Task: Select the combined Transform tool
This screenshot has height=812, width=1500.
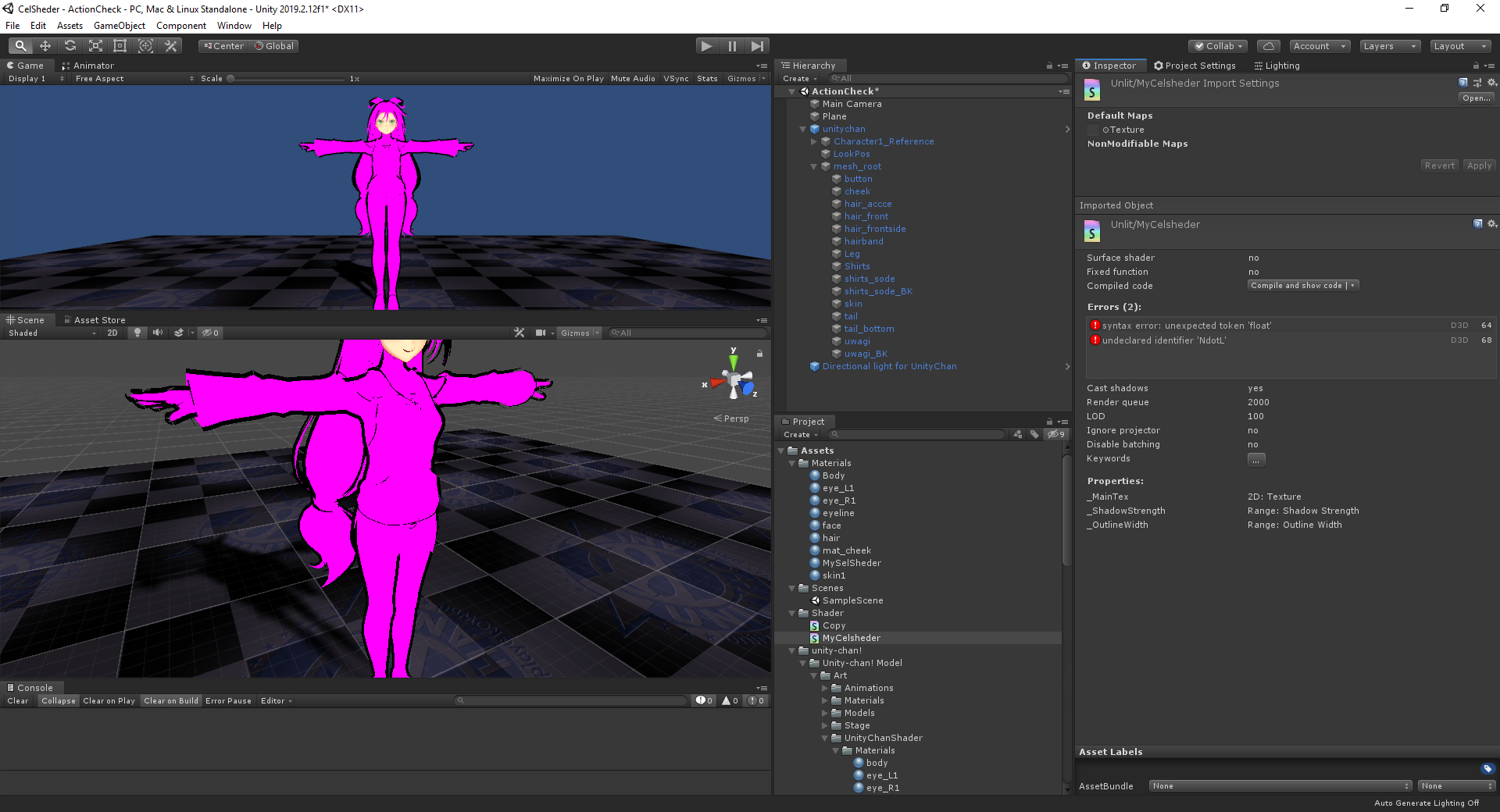Action: point(145,46)
